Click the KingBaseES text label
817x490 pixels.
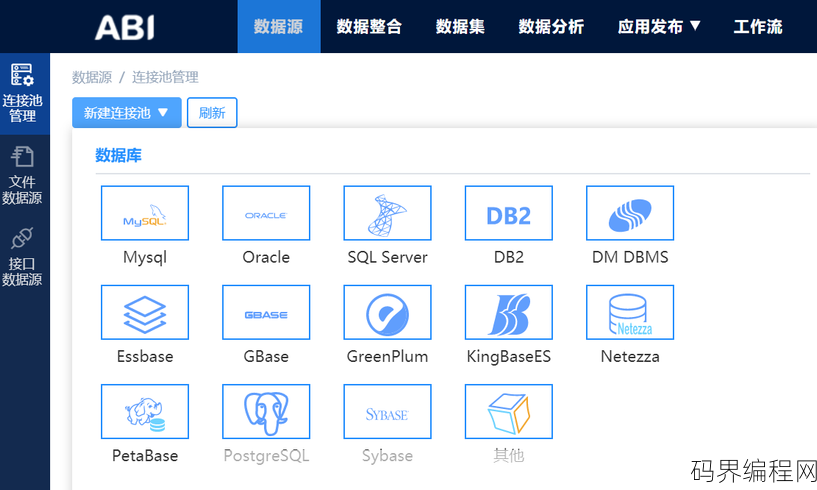pos(509,357)
